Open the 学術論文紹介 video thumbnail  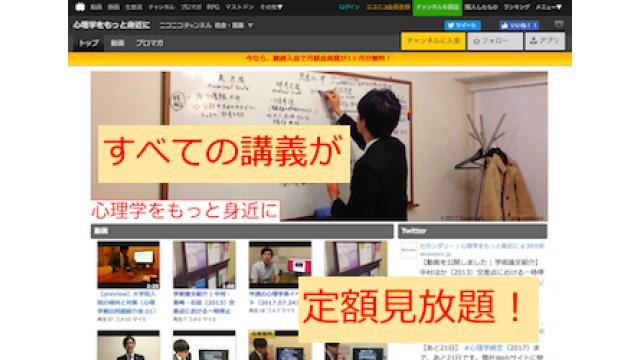[204, 265]
